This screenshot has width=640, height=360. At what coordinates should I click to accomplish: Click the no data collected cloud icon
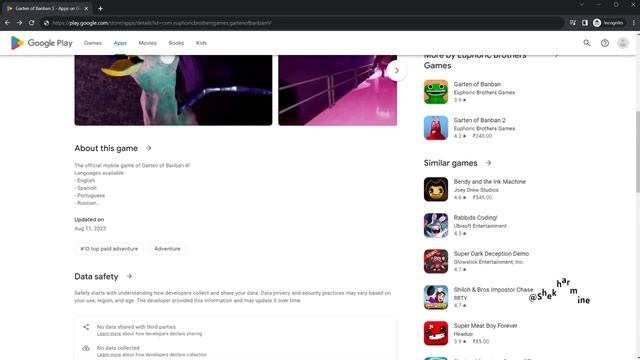pyautogui.click(x=86, y=348)
